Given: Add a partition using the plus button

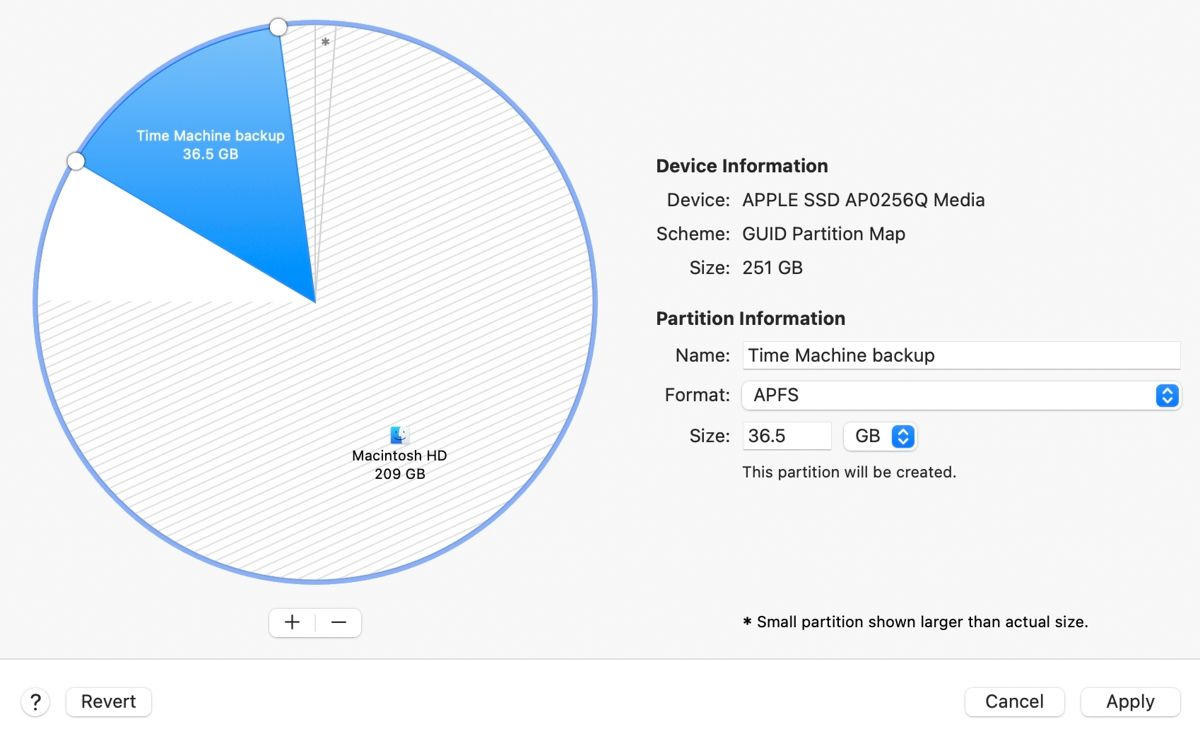Looking at the screenshot, I should coord(291,622).
